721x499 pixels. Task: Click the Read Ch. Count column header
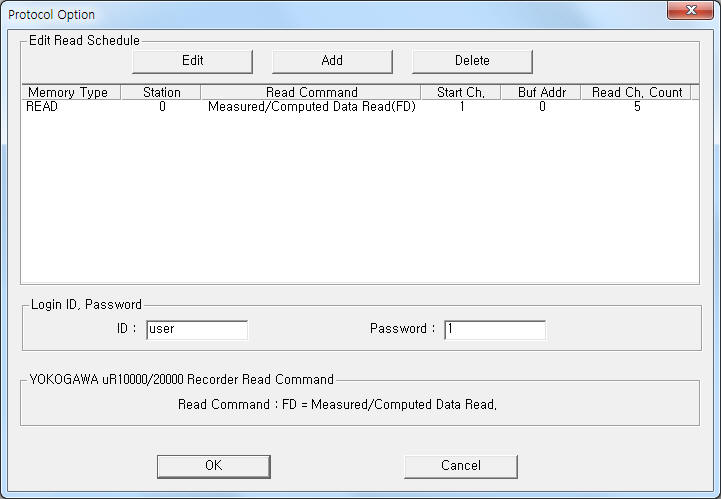pos(636,93)
